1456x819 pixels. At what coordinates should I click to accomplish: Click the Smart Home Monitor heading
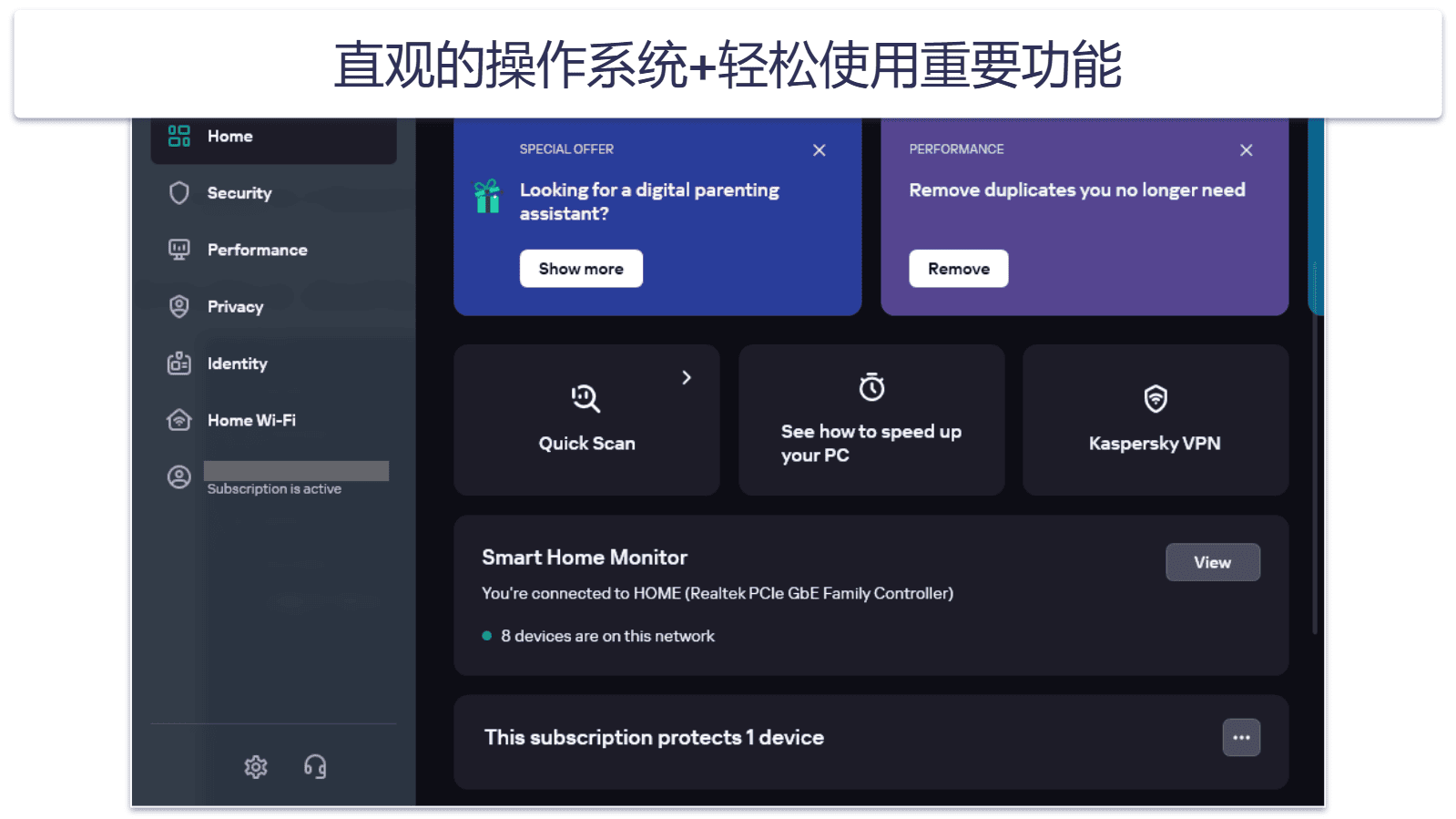click(585, 558)
